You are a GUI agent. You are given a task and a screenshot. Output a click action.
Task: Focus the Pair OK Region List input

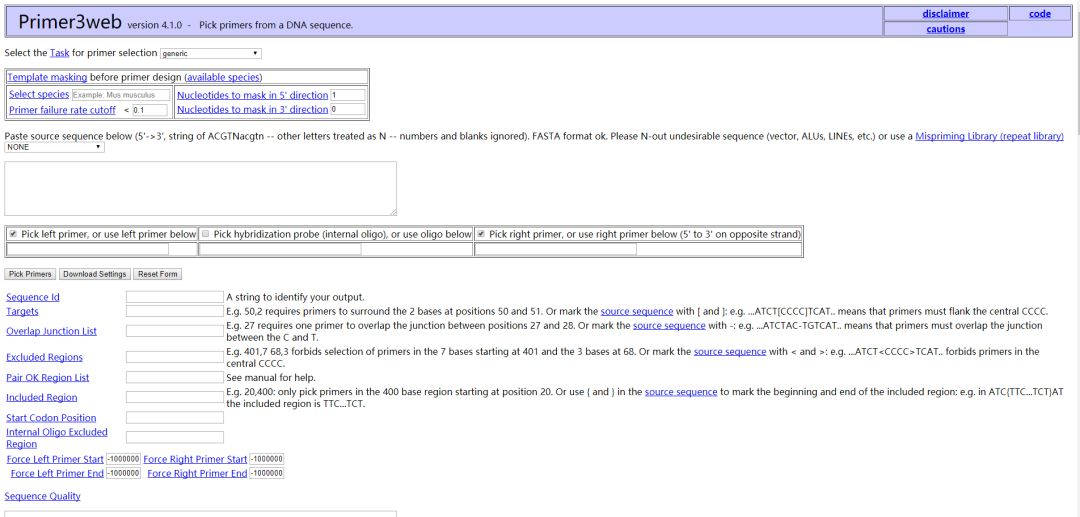click(175, 377)
